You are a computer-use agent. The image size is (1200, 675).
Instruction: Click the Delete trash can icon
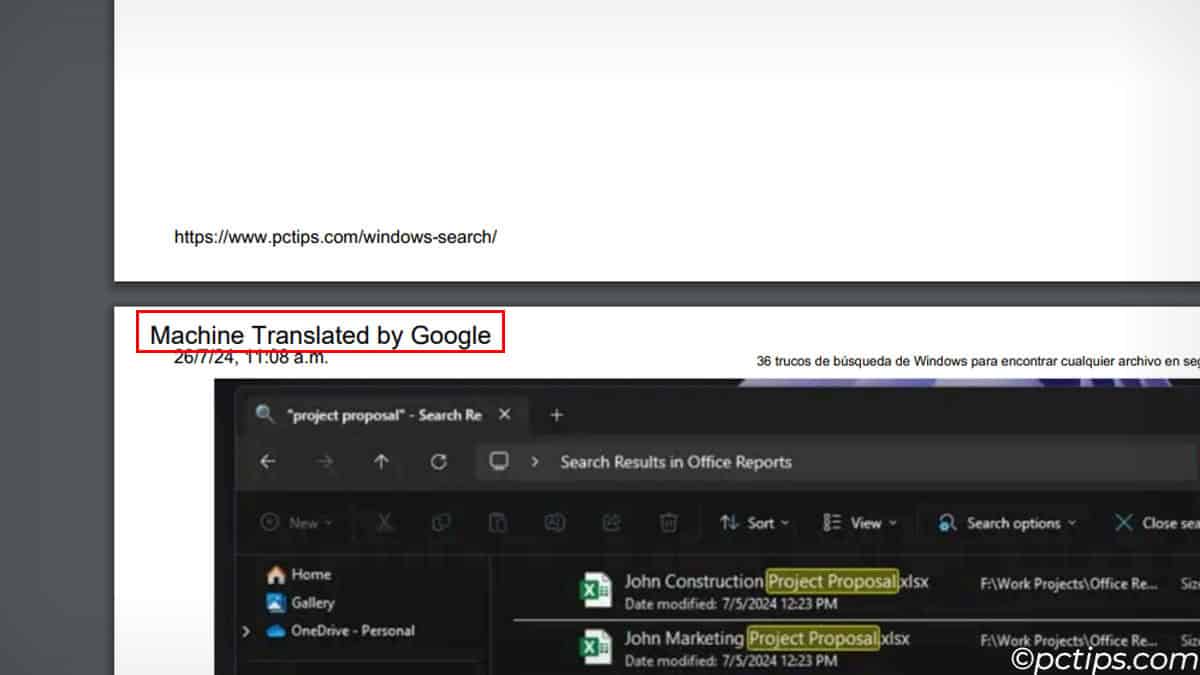[669, 523]
